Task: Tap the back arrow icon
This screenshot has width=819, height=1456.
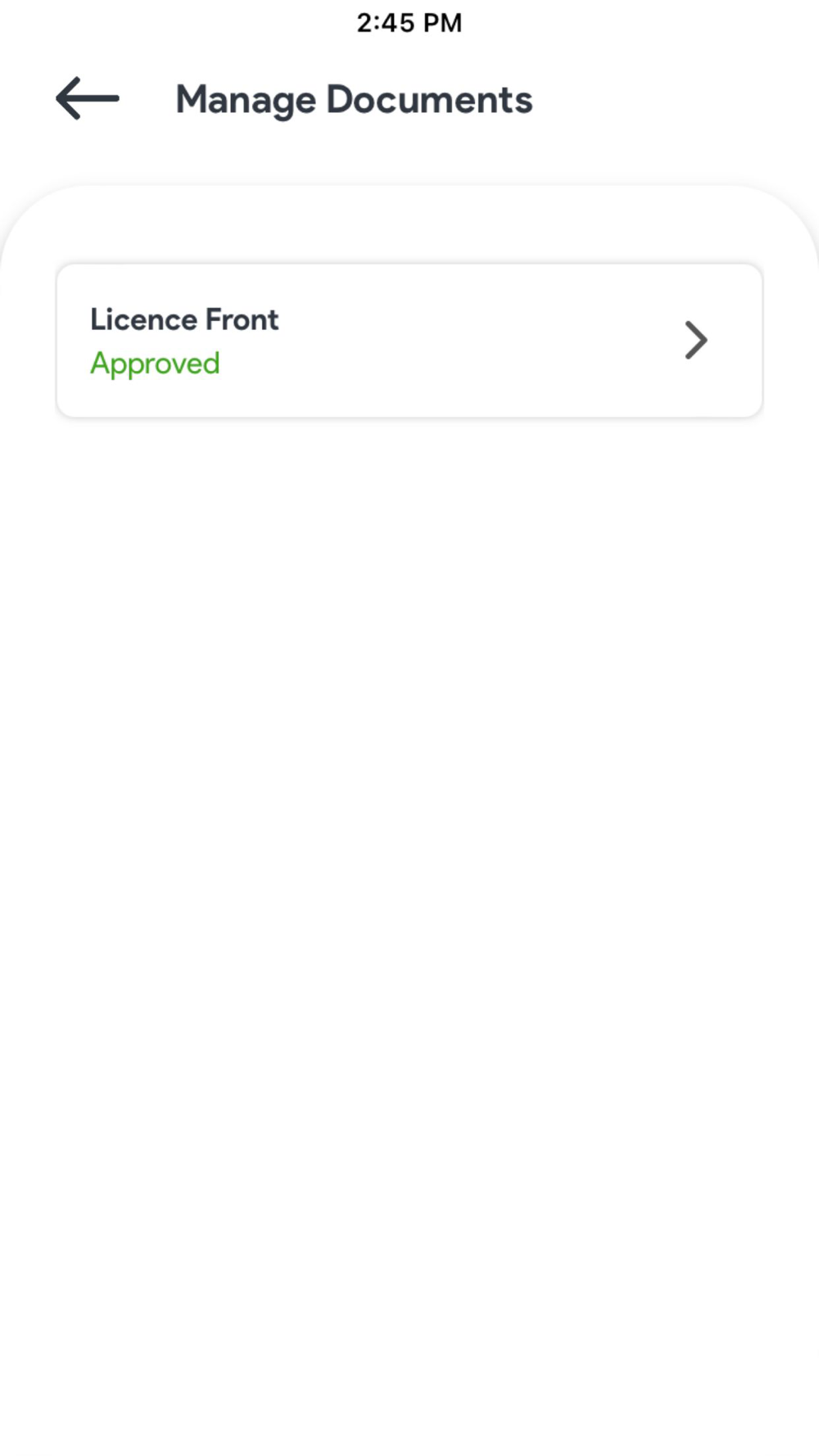Action: 88,98
